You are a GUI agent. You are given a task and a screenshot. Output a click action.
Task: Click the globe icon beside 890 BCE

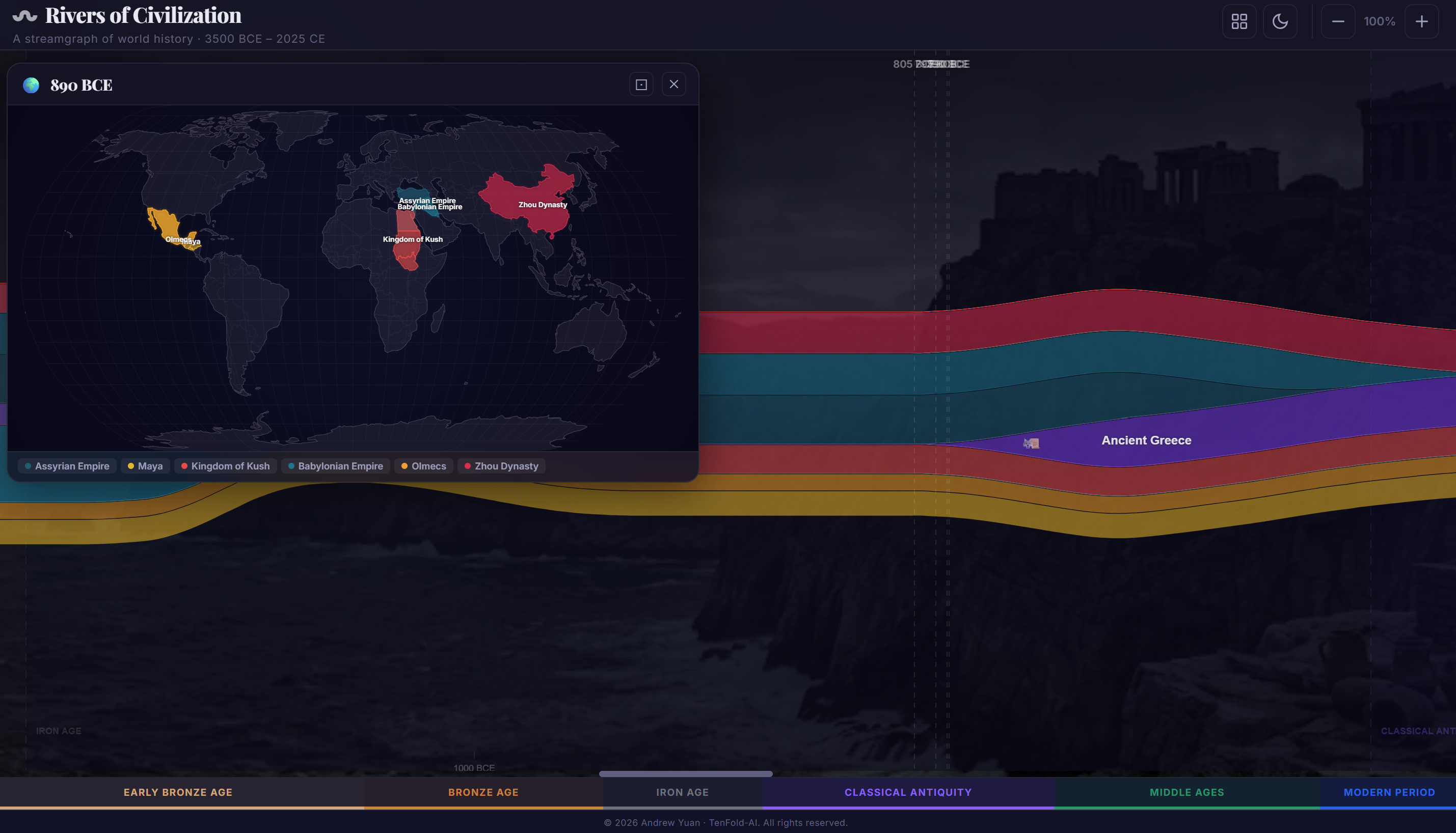tap(32, 84)
